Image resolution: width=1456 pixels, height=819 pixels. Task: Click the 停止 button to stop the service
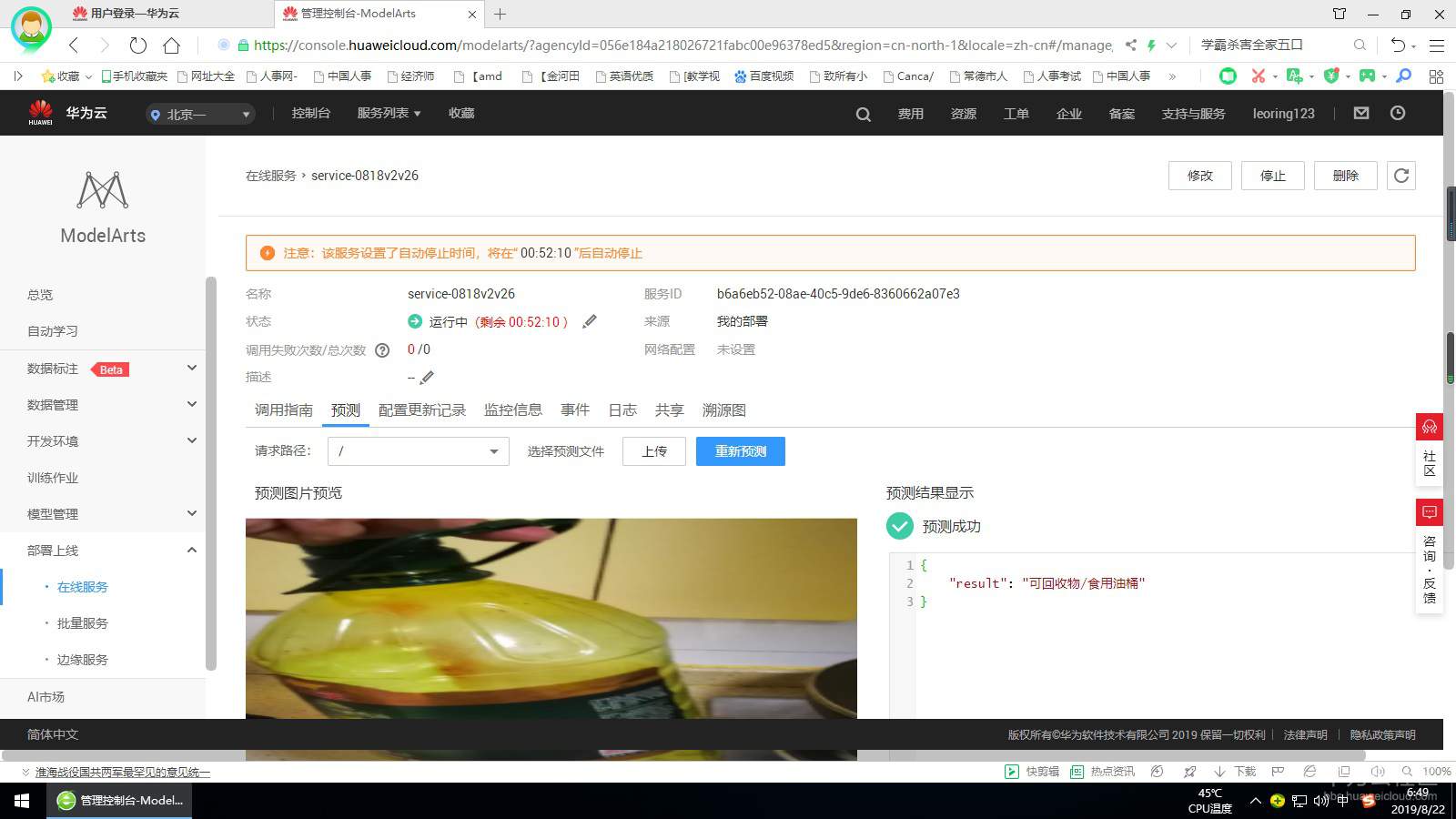click(x=1272, y=176)
